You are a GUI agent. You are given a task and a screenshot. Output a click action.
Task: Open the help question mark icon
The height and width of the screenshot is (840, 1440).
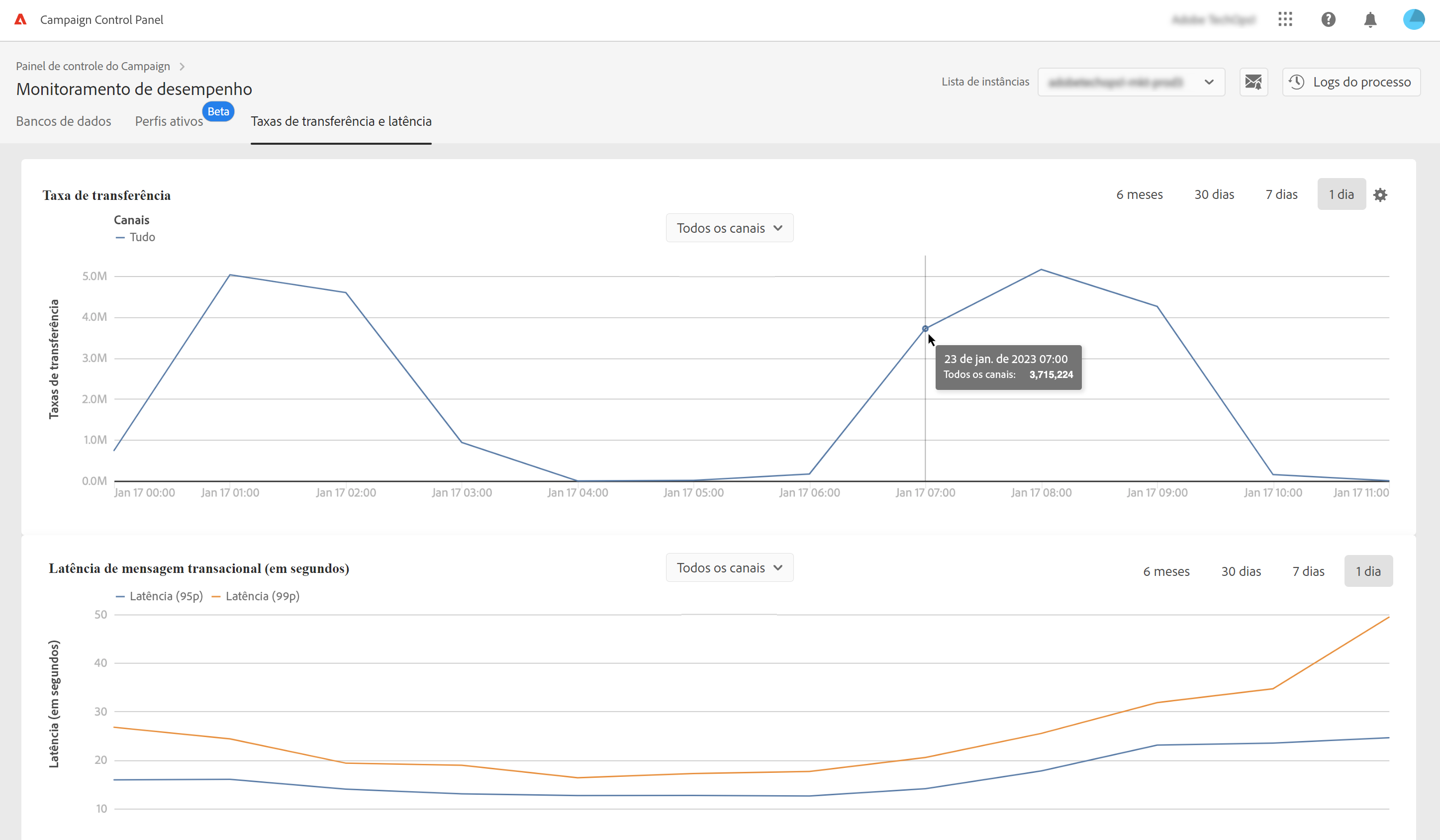click(x=1328, y=19)
